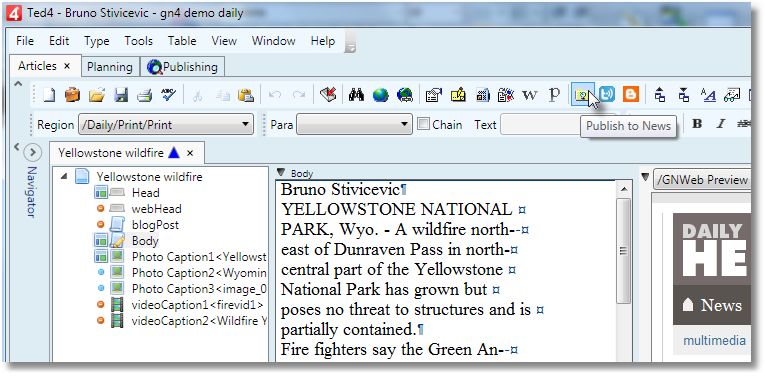The width and height of the screenshot is (765, 376).
Task: Click the underlined A text style icon
Action: tap(708, 94)
